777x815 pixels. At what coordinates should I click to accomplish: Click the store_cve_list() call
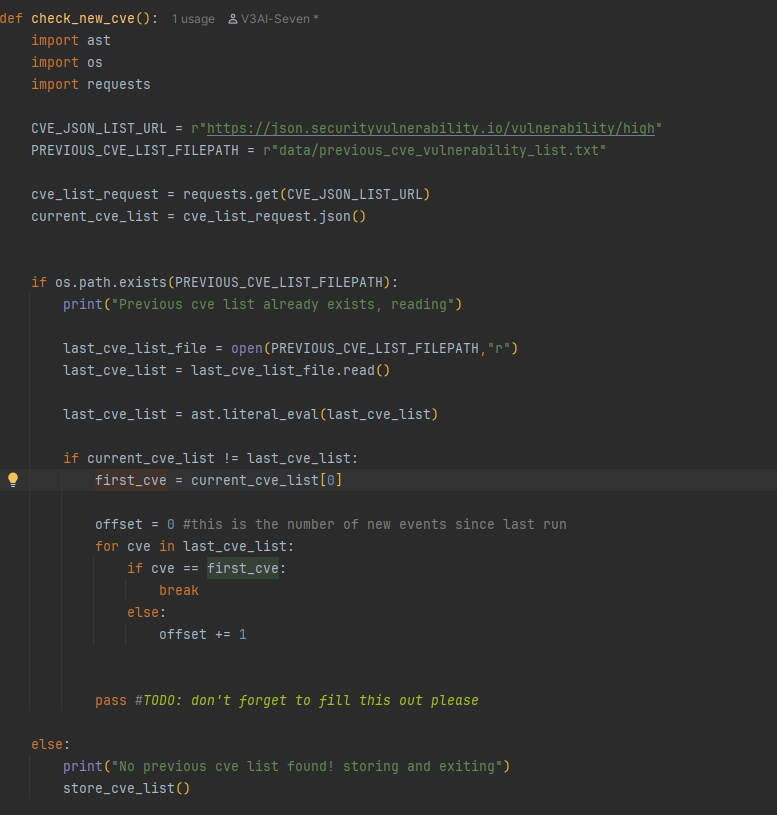tap(126, 788)
